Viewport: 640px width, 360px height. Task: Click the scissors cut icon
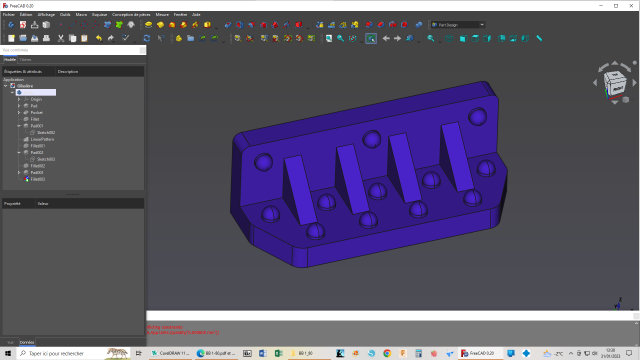(x=61, y=38)
